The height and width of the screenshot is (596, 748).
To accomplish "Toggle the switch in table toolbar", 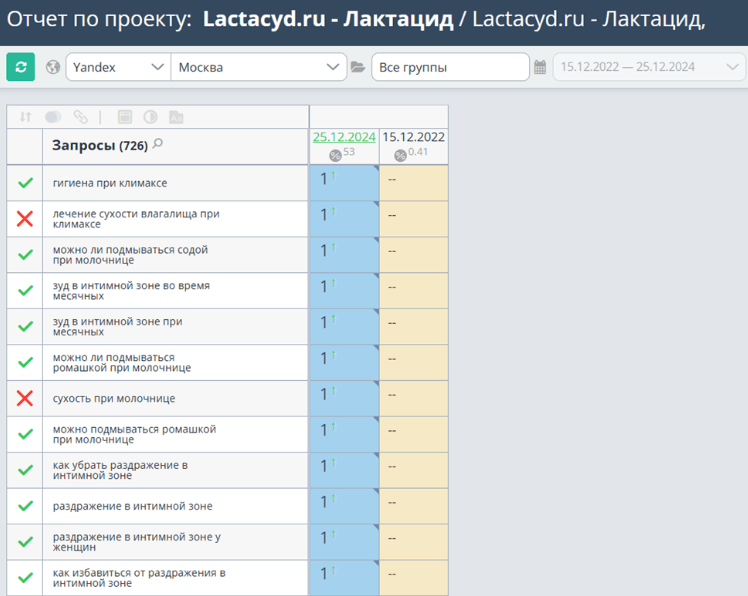I will (53, 117).
